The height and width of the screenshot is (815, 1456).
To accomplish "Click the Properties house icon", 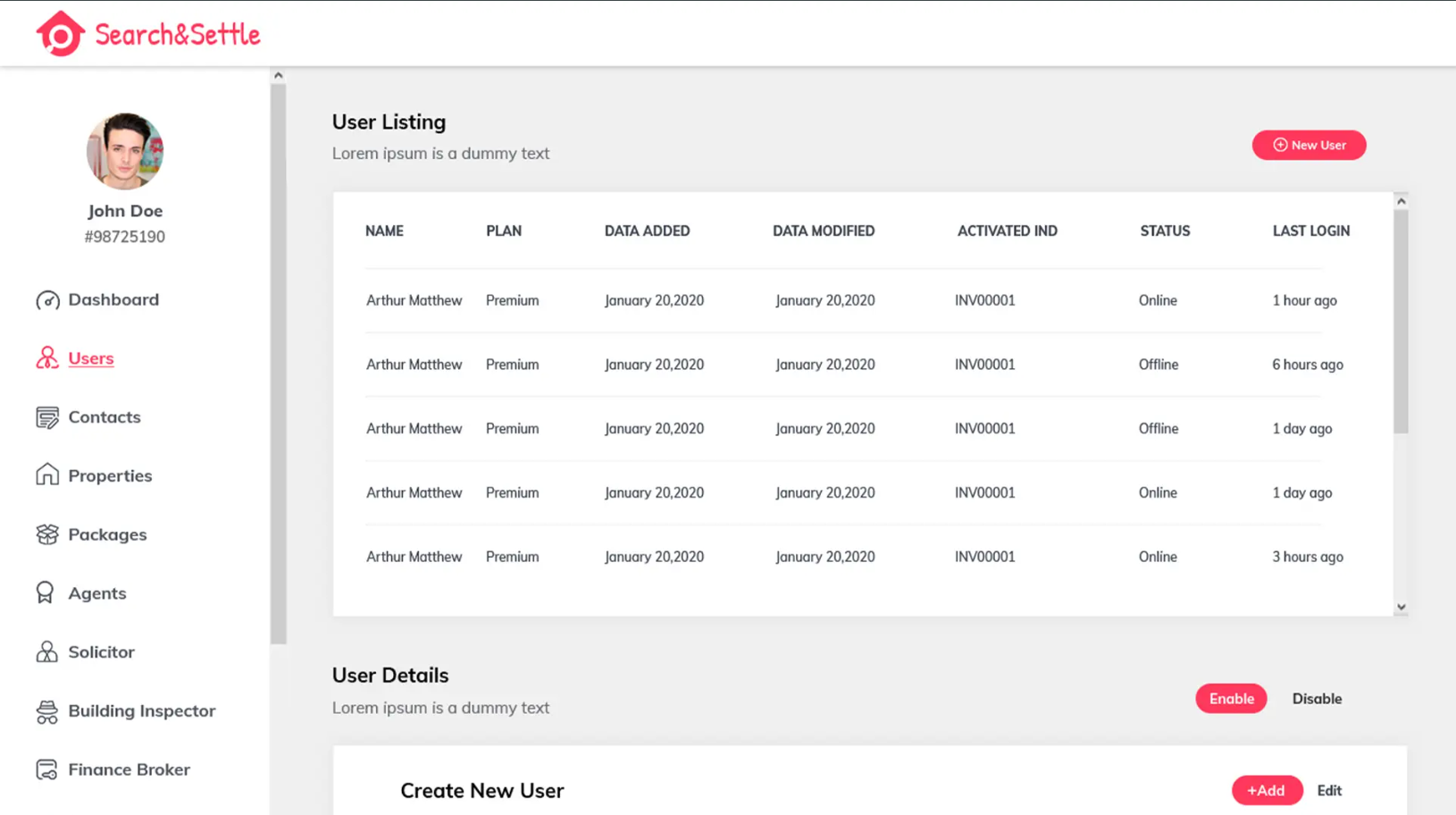I will coord(47,475).
